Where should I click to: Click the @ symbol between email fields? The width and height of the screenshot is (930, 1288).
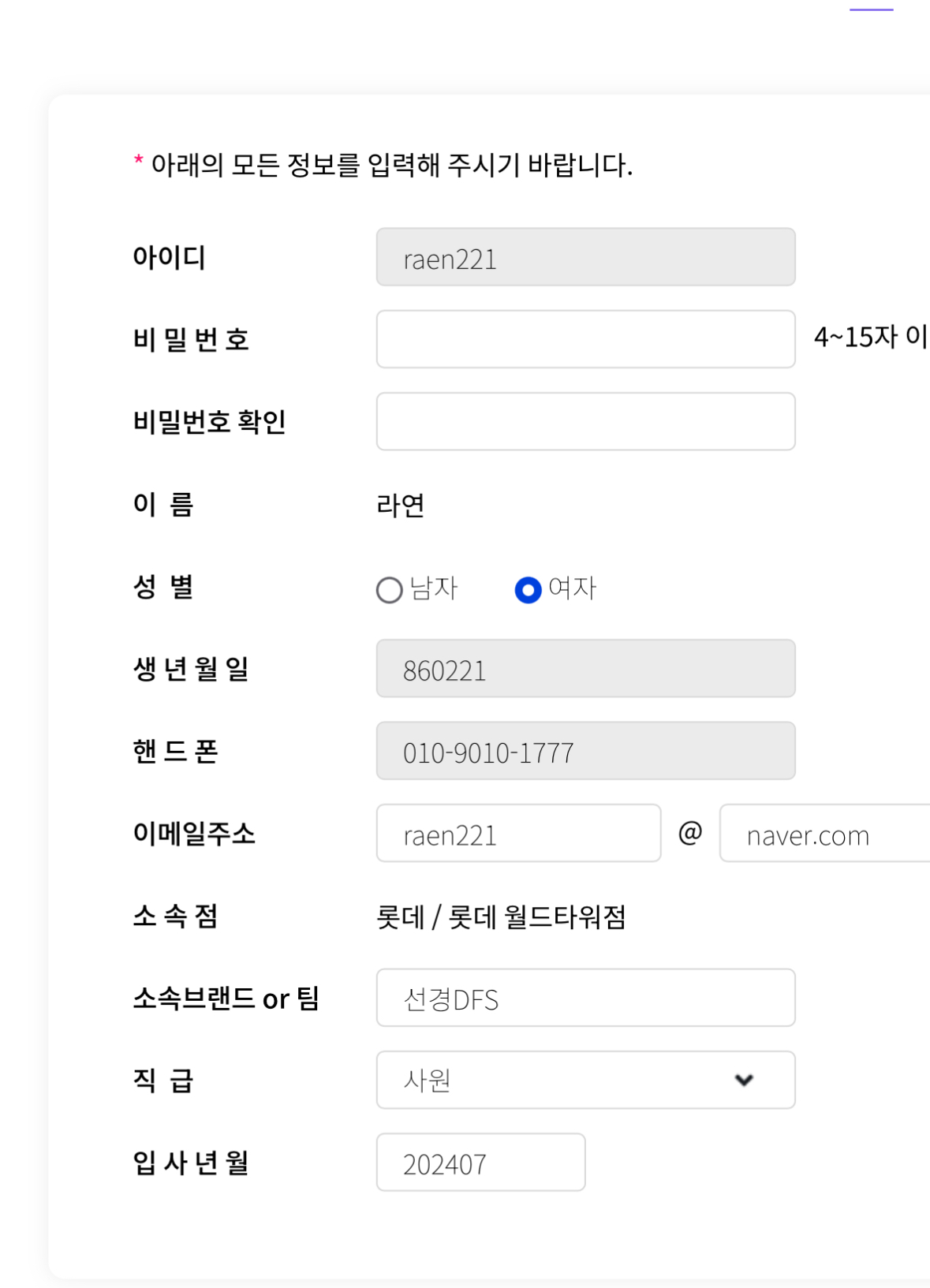pyautogui.click(x=690, y=833)
